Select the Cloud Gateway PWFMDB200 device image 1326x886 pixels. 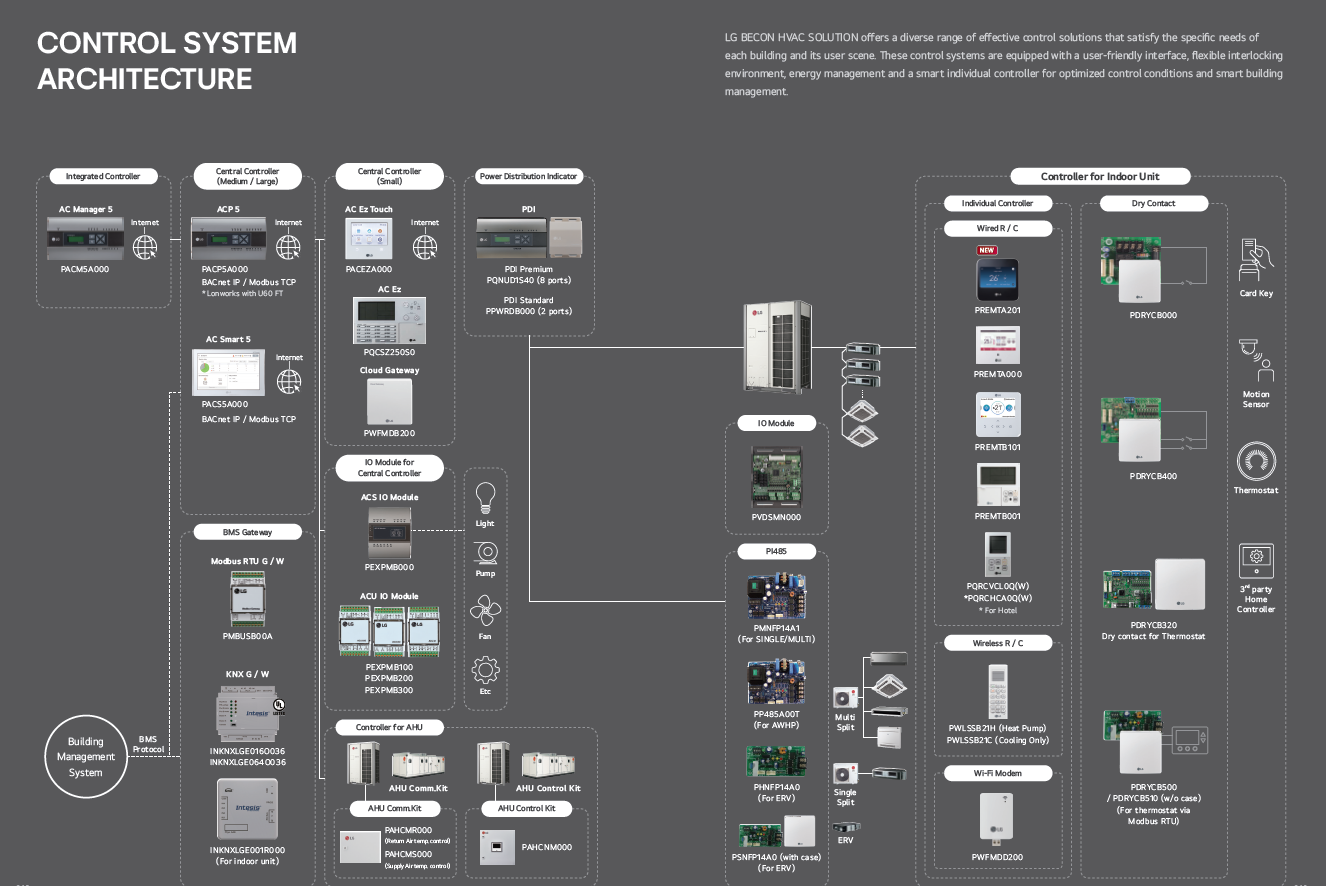[389, 402]
